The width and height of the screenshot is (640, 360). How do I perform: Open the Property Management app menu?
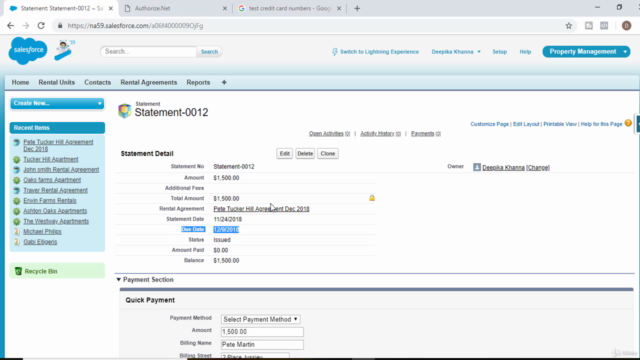tap(586, 51)
